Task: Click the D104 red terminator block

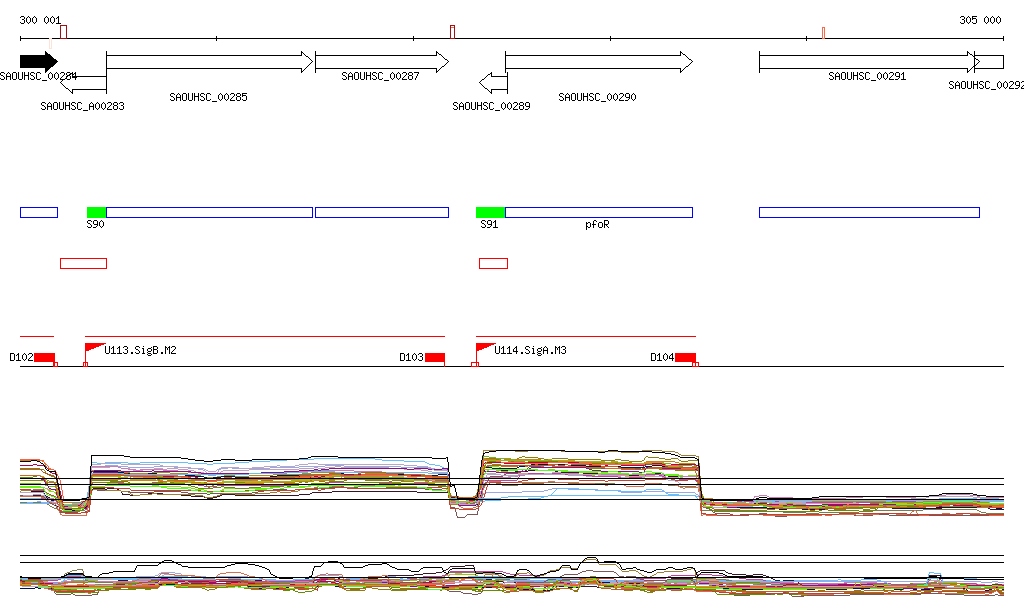Action: pyautogui.click(x=685, y=358)
